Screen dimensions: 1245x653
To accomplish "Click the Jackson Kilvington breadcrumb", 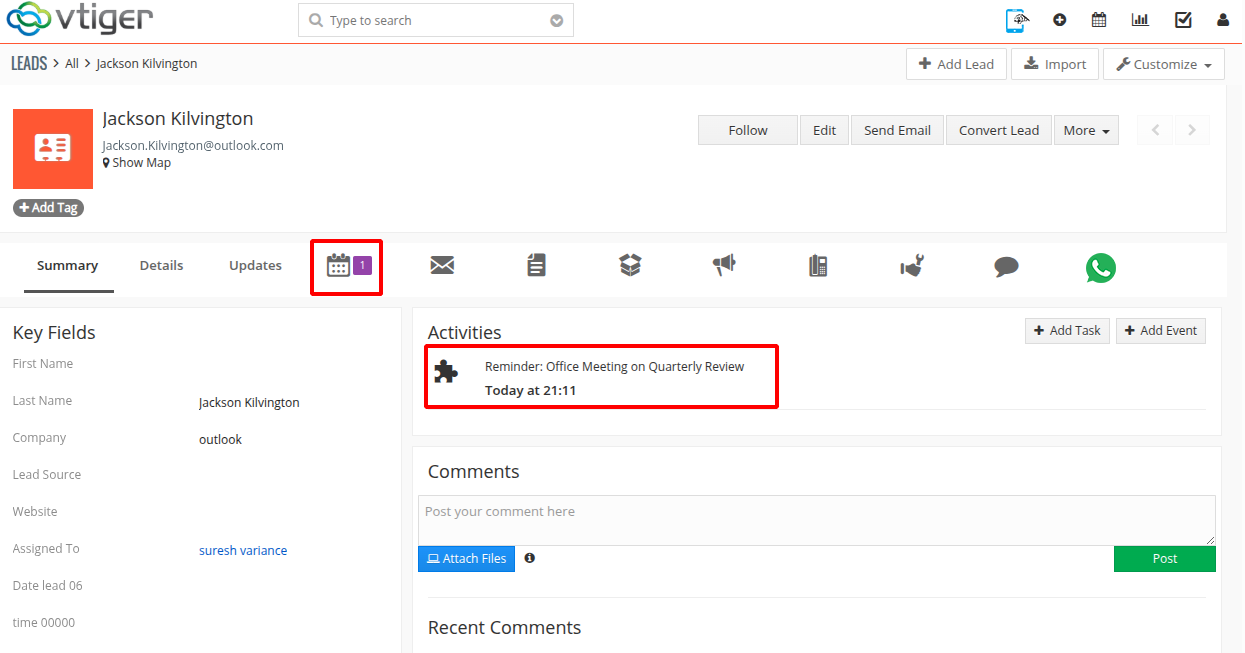I will pos(147,63).
